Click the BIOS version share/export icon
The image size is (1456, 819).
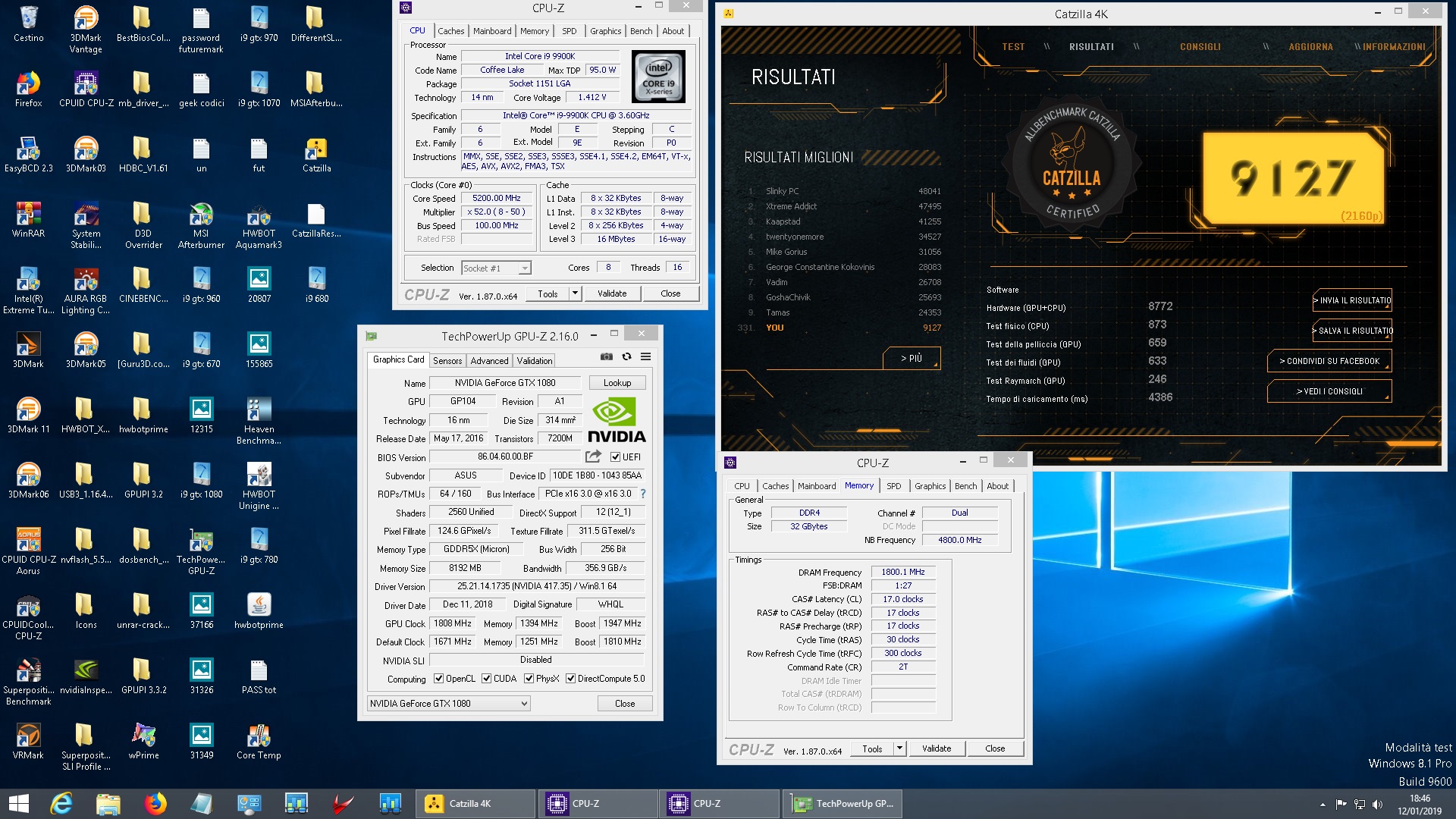(593, 457)
